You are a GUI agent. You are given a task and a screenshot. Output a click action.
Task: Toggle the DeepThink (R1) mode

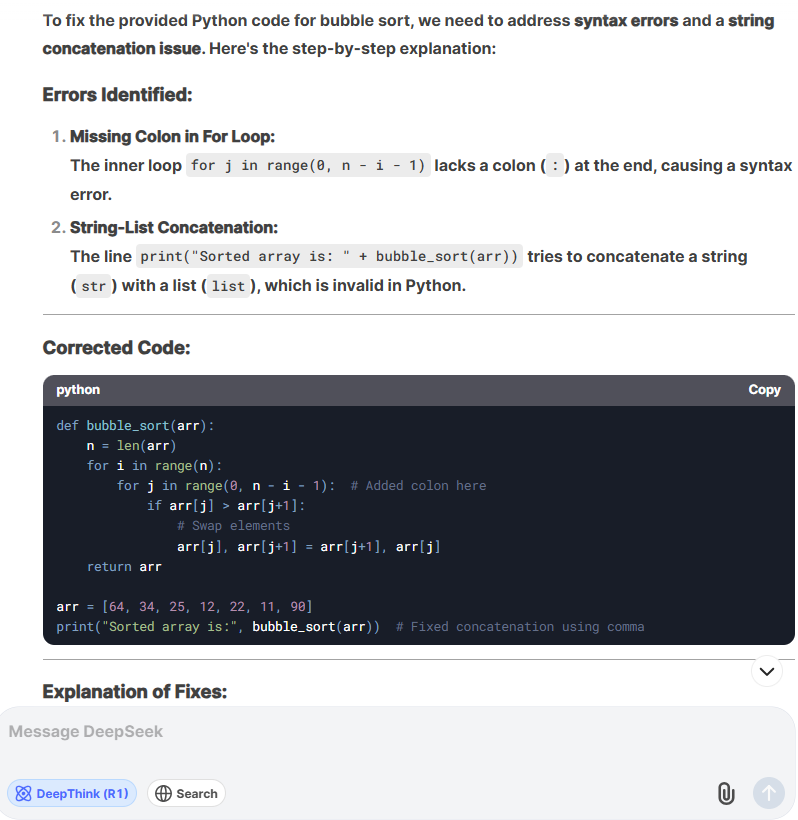point(72,793)
